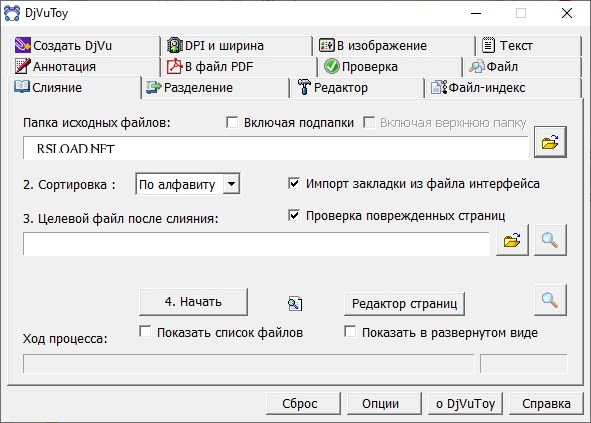Viewport: 591px width, 423px height.
Task: Select the Текст tab
Action: coord(528,46)
